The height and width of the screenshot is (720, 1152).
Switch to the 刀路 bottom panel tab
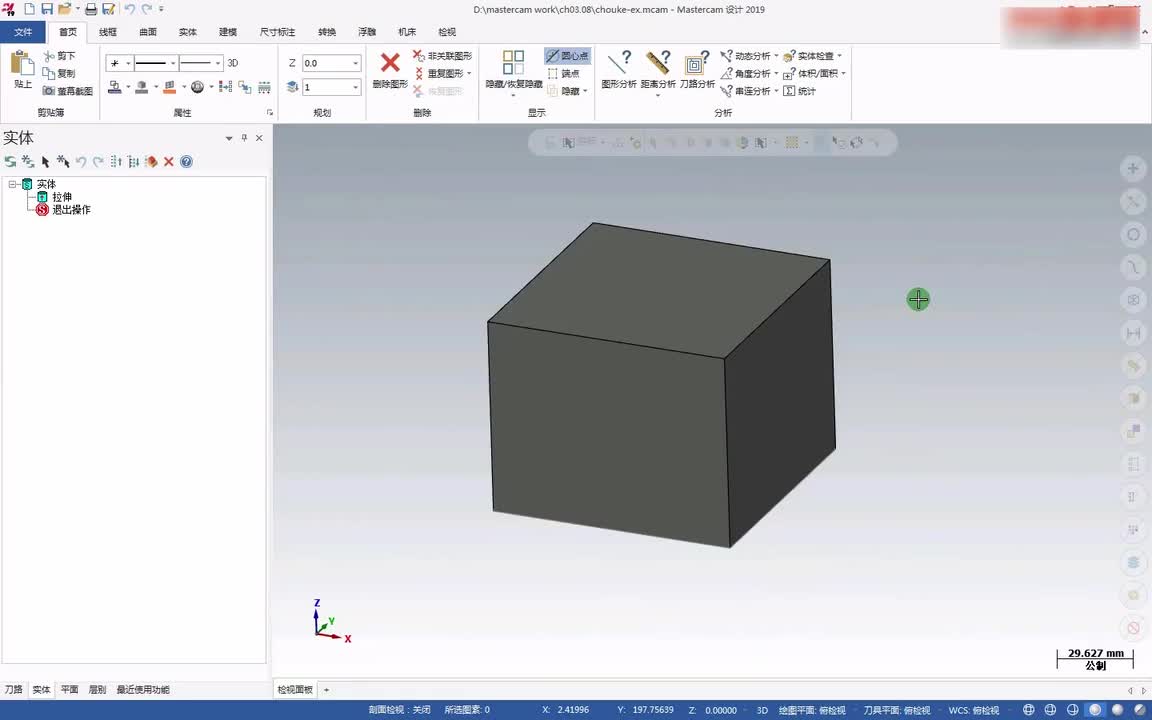pyautogui.click(x=14, y=690)
